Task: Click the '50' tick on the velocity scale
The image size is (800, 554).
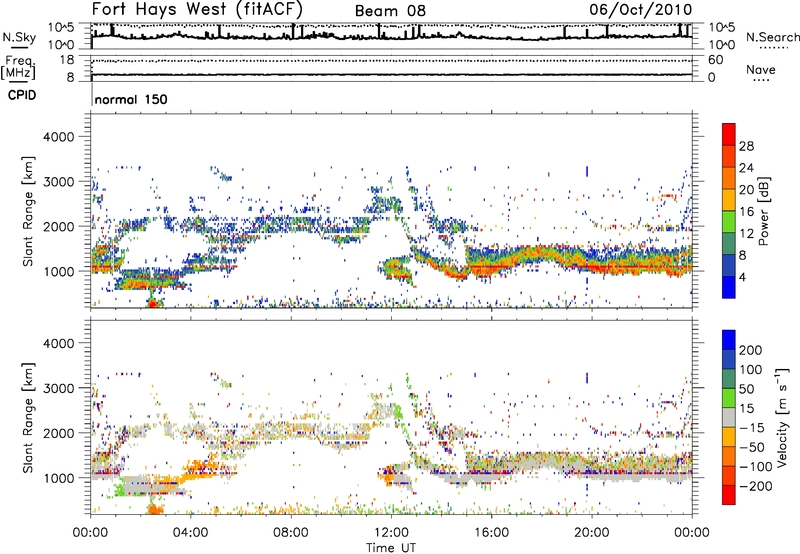Action: pyautogui.click(x=746, y=389)
